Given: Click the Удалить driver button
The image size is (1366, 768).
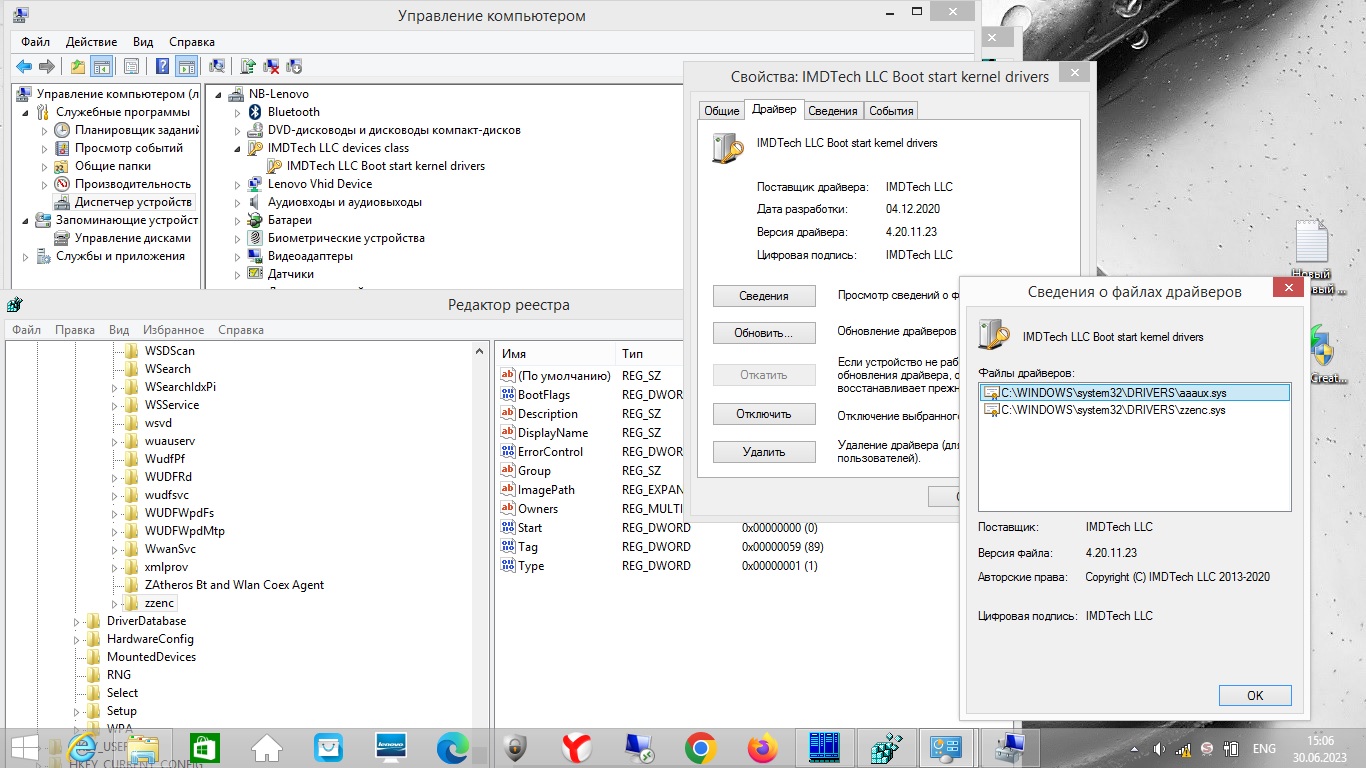Looking at the screenshot, I should pos(764,452).
